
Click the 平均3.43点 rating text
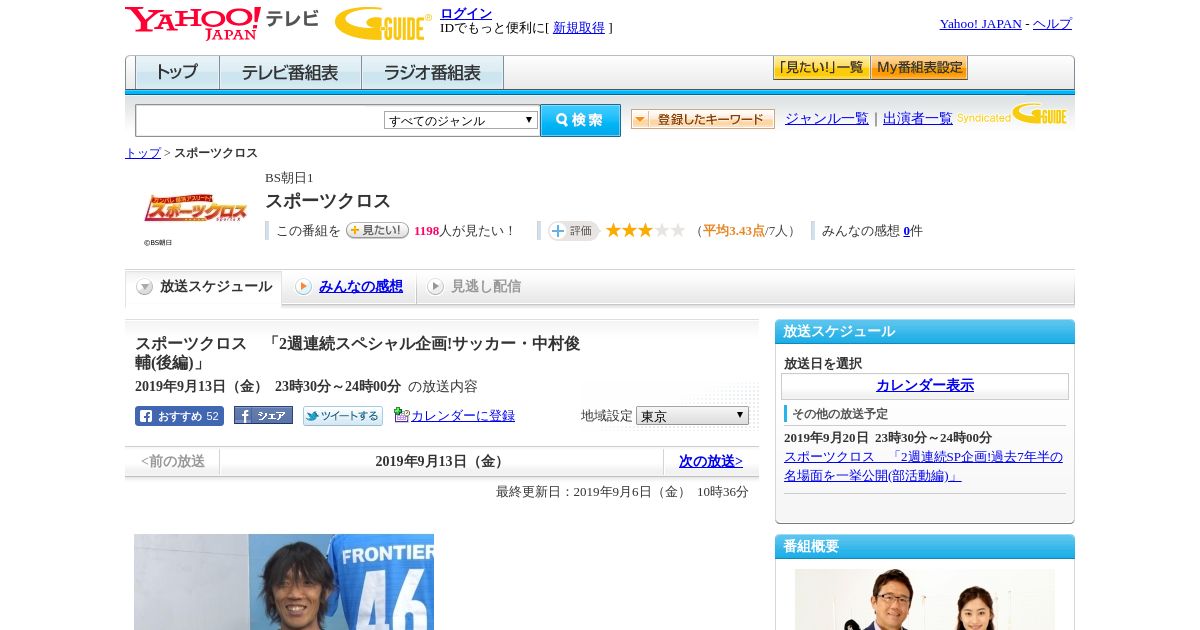pyautogui.click(x=733, y=231)
